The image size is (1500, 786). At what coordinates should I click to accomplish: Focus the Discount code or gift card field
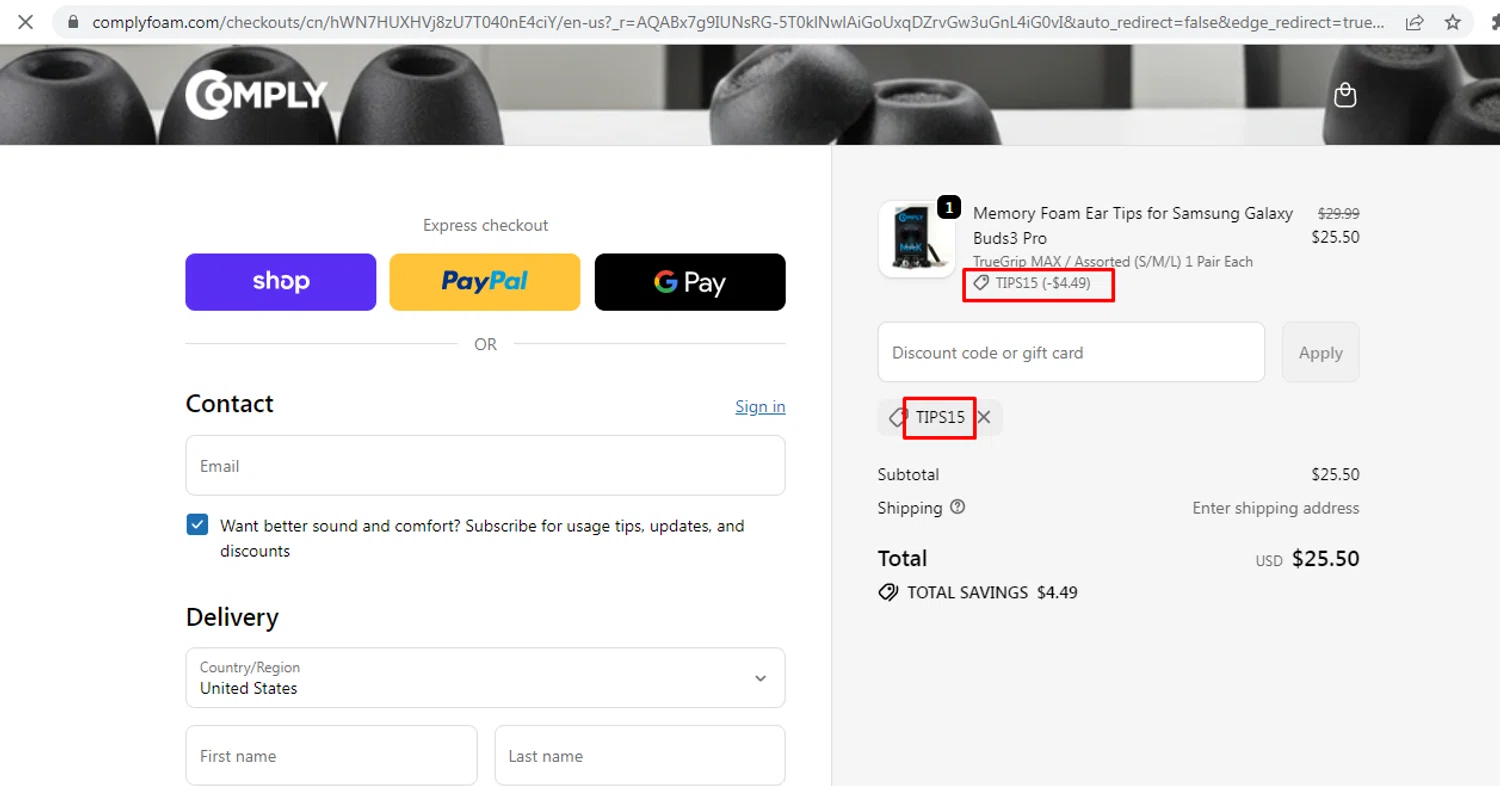click(1071, 352)
